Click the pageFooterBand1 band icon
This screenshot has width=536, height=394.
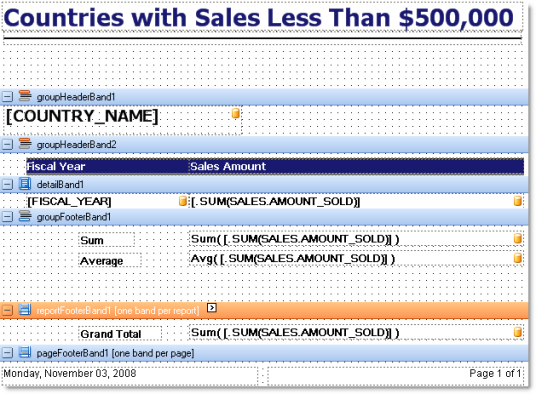[25, 352]
